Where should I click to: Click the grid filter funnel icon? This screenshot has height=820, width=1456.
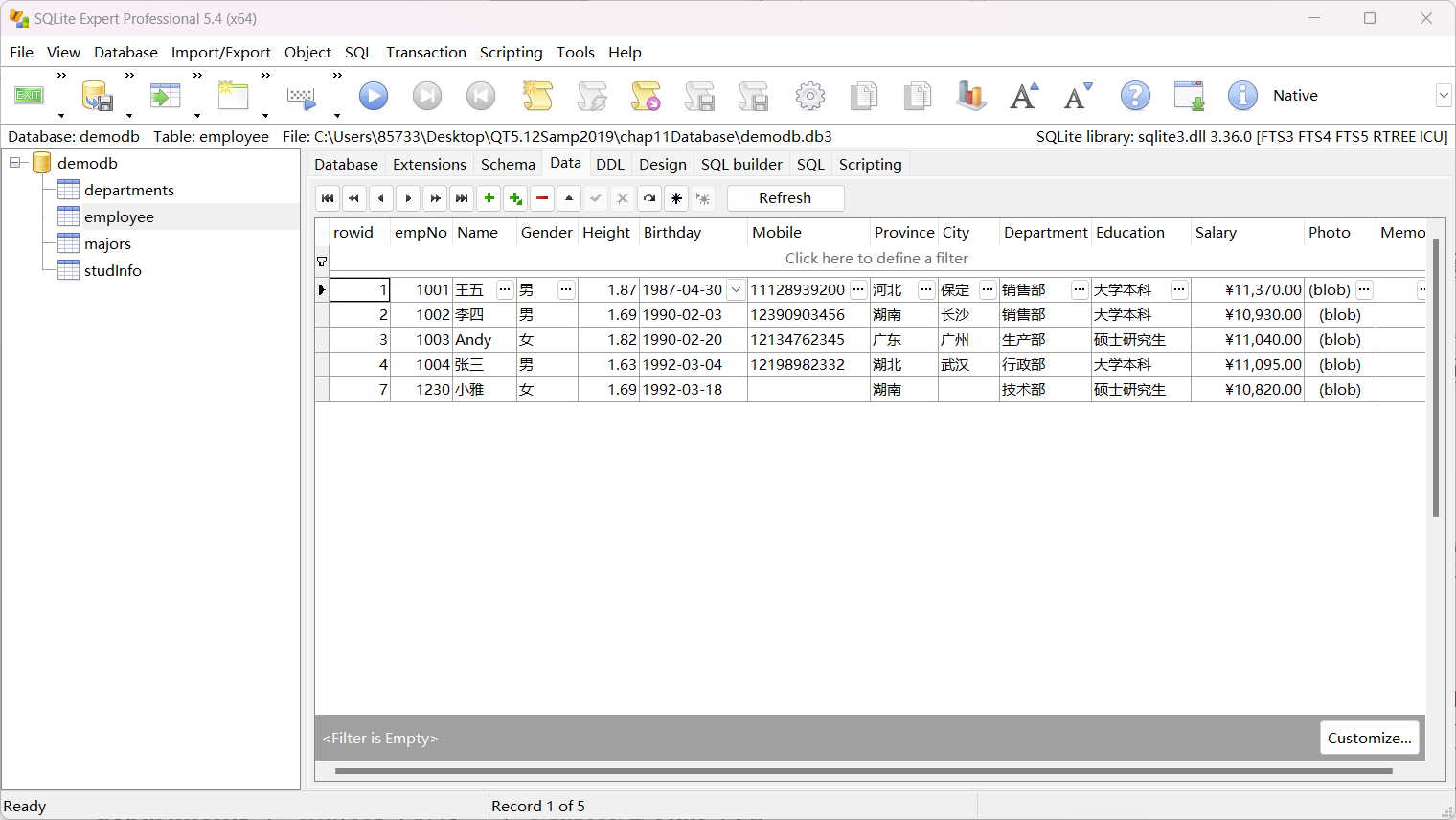(322, 261)
